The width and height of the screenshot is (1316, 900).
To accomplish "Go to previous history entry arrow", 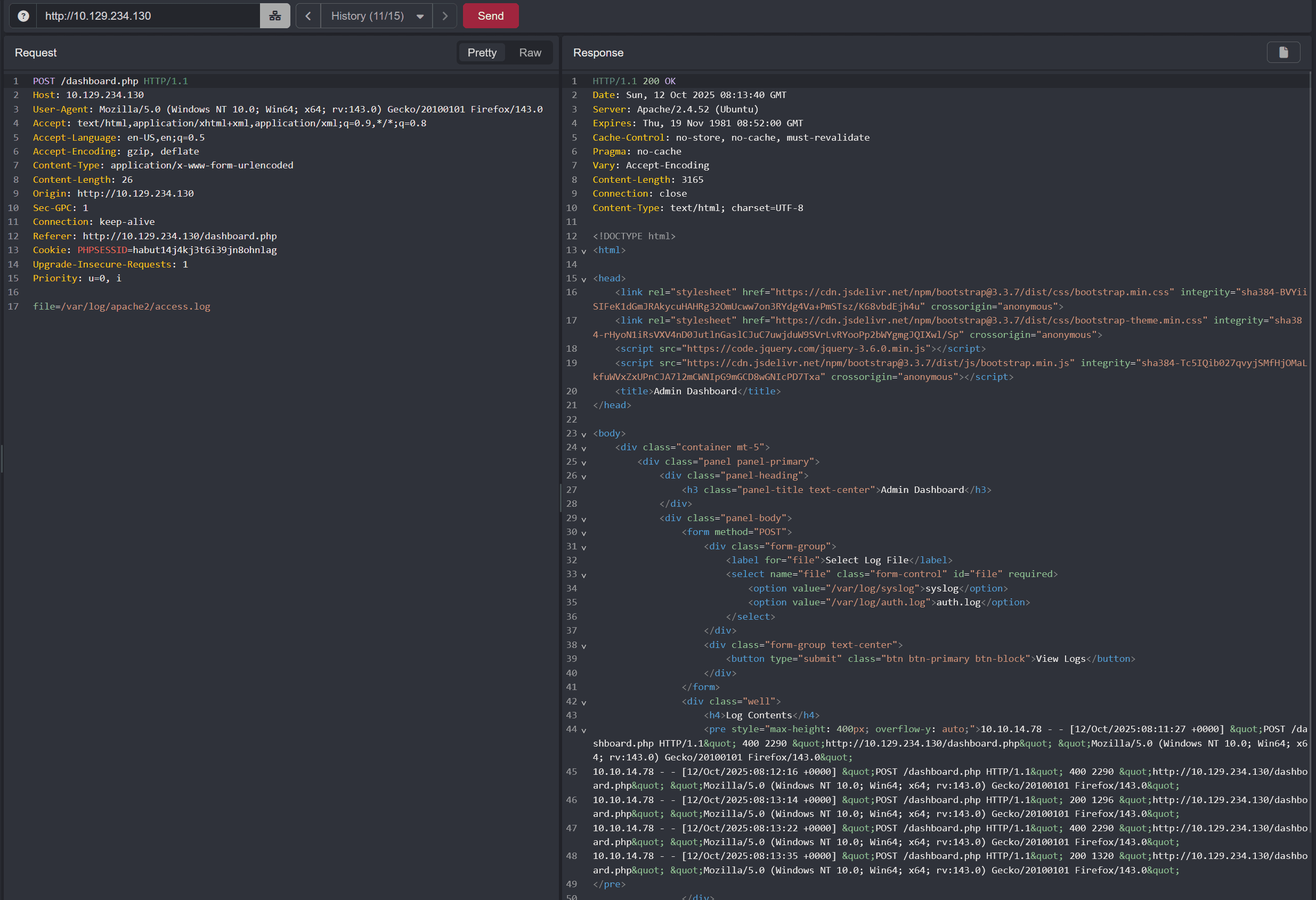I will click(x=308, y=16).
